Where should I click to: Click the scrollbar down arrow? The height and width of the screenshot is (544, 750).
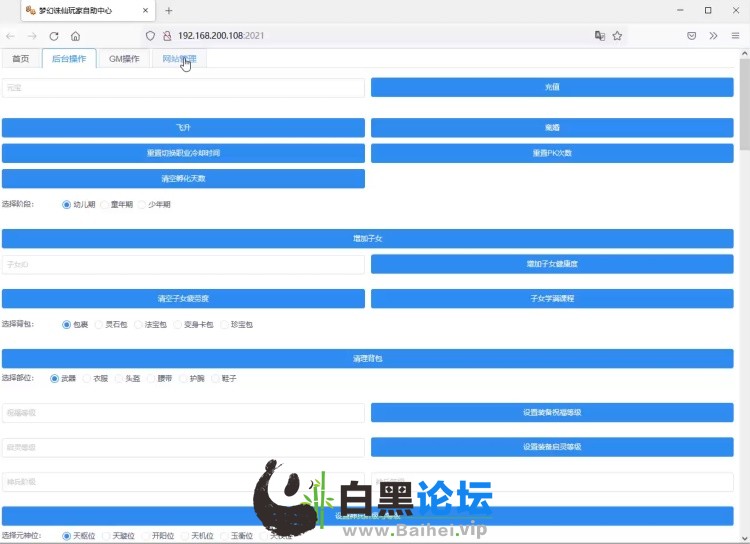tap(745, 539)
